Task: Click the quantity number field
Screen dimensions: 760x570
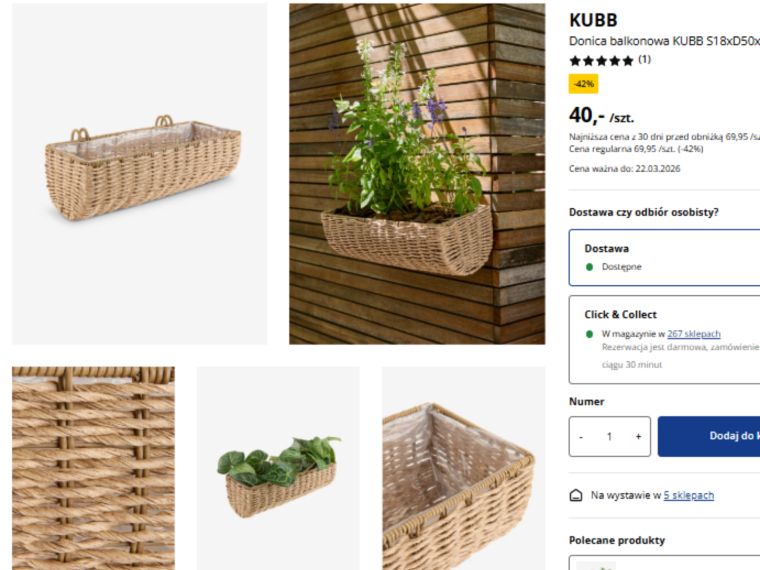Action: tap(610, 437)
